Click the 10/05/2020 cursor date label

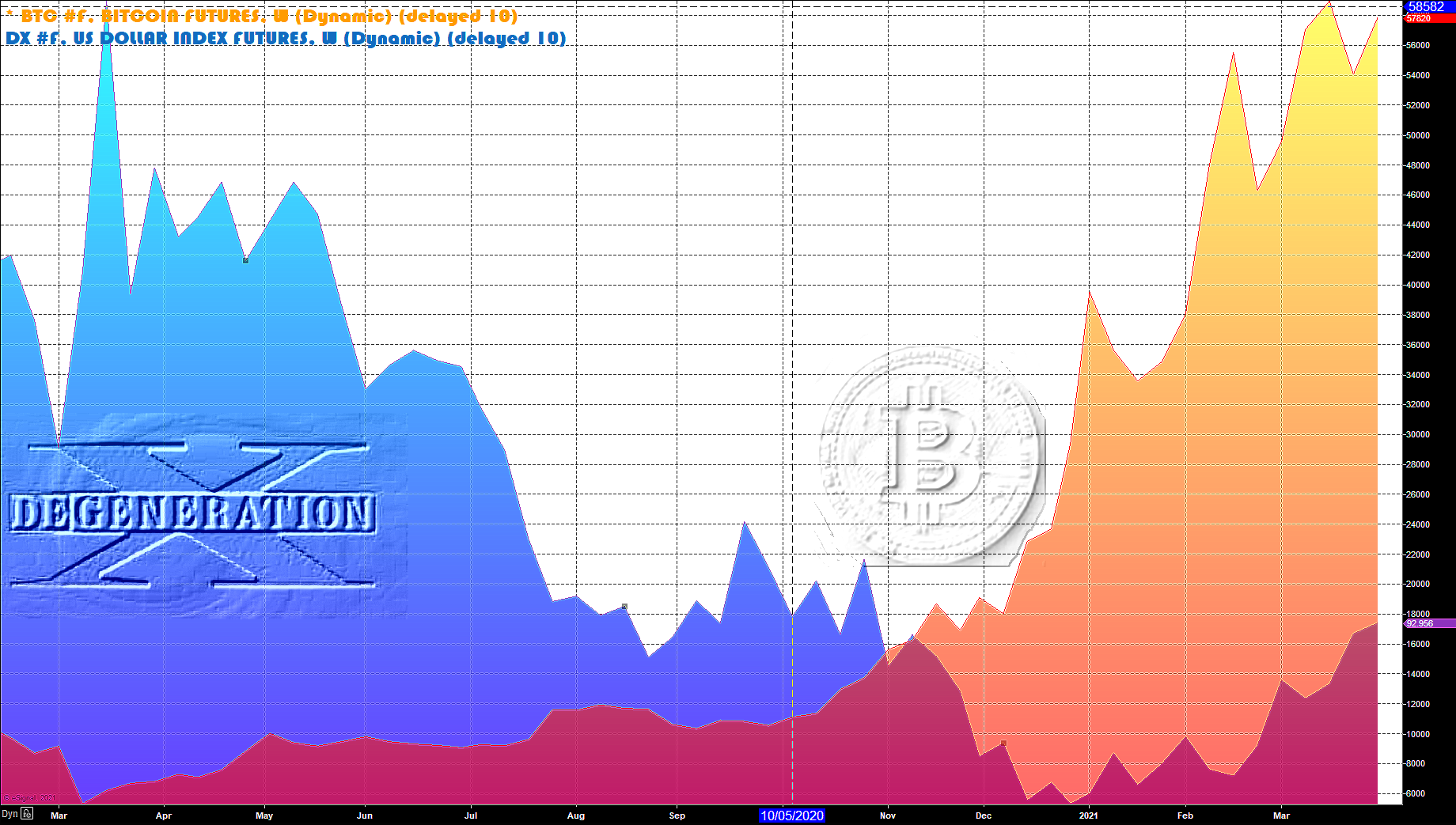(x=792, y=816)
